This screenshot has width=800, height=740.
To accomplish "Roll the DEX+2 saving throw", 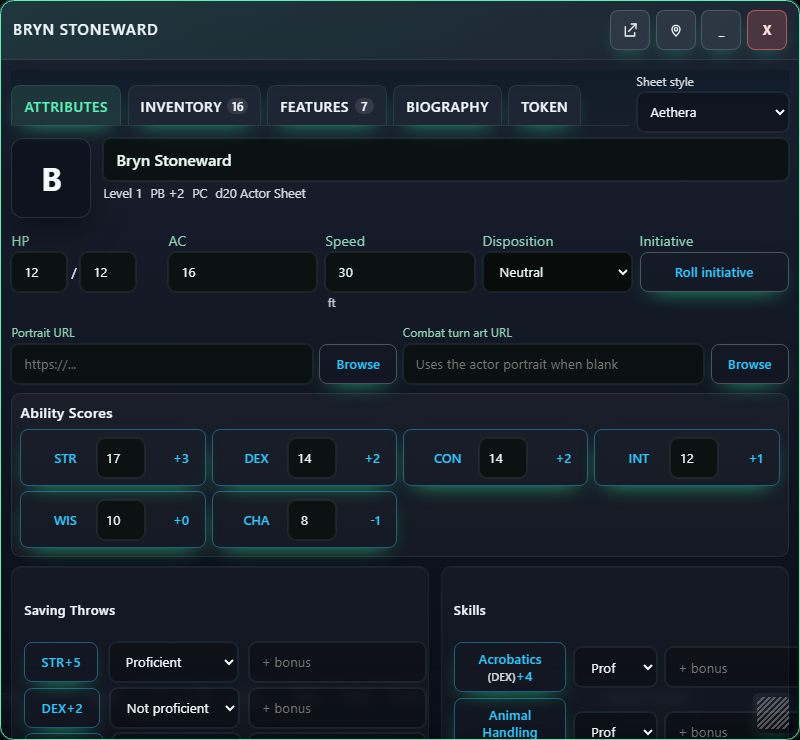I will pyautogui.click(x=62, y=708).
